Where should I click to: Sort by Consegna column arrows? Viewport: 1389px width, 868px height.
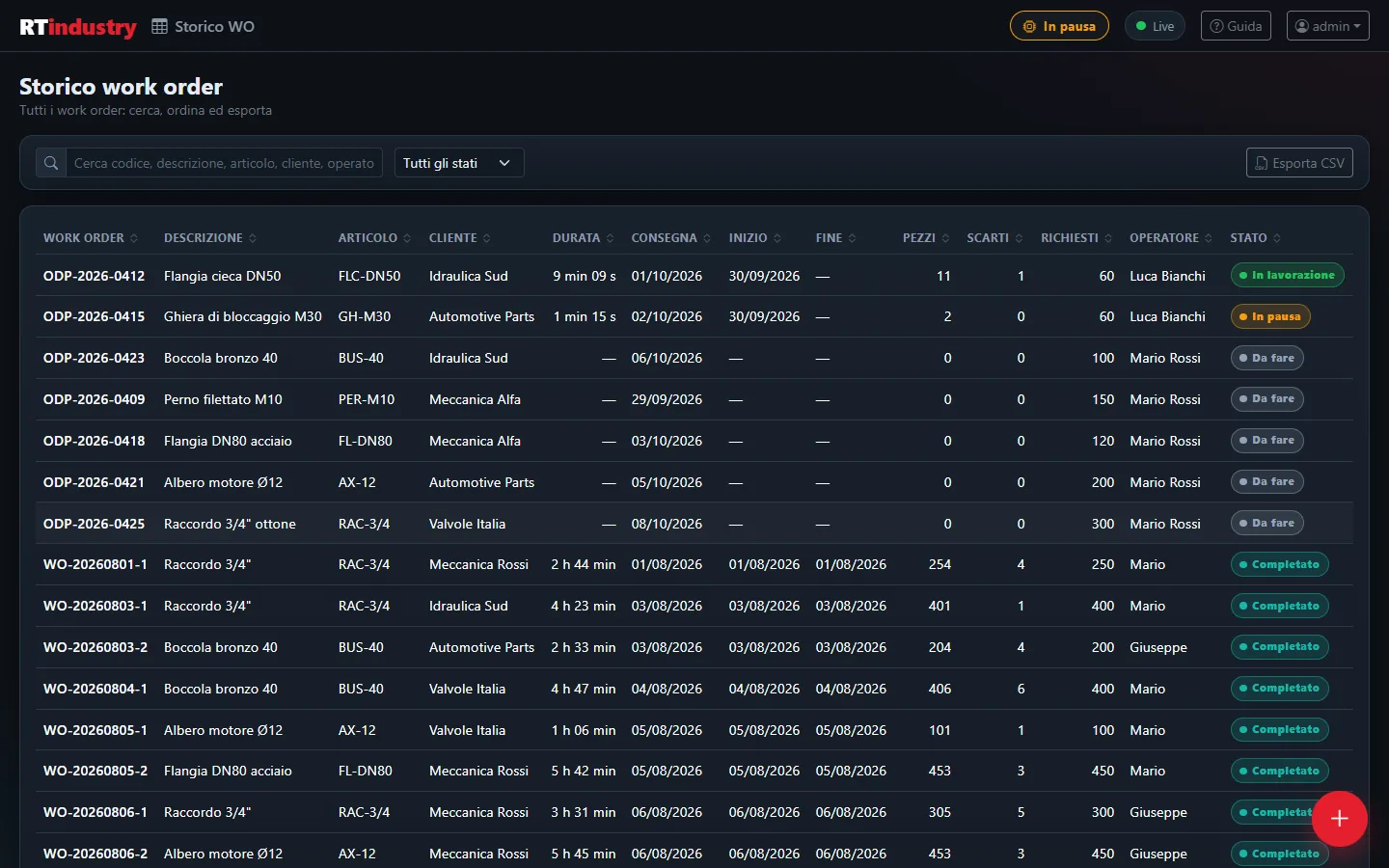707,238
